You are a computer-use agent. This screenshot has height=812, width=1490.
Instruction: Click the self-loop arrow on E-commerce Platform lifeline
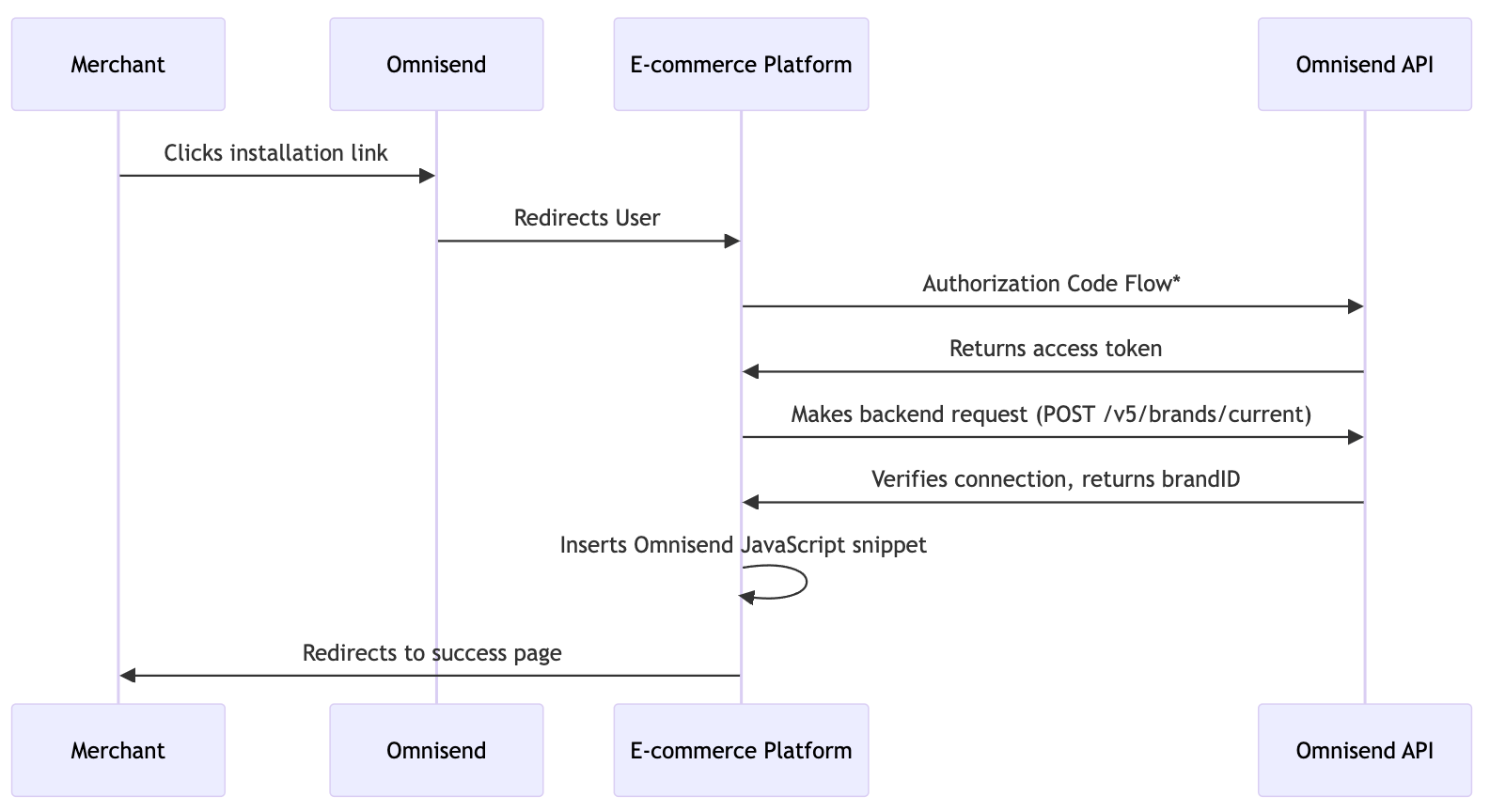coord(774,583)
